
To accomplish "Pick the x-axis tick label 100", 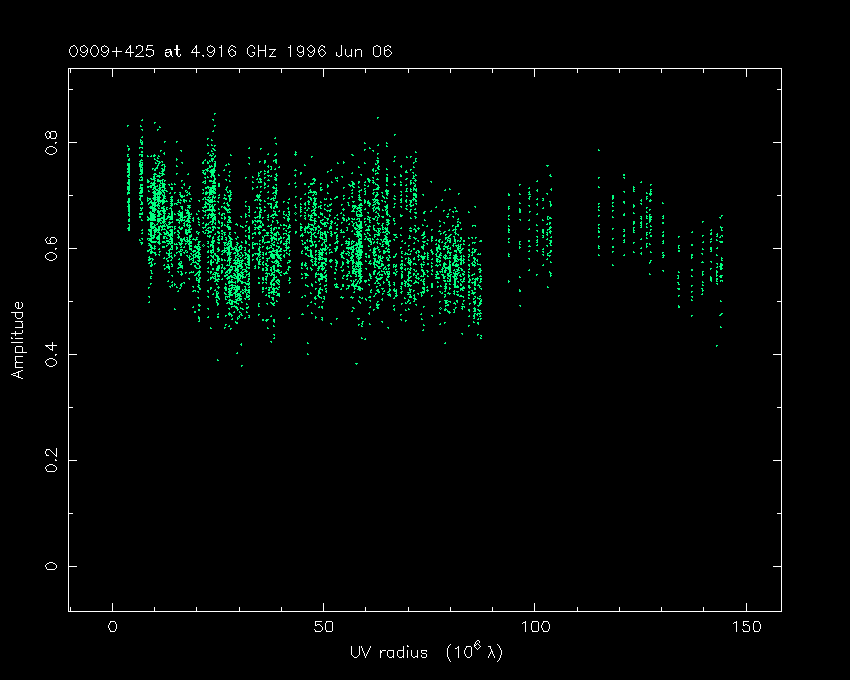I will [x=534, y=627].
